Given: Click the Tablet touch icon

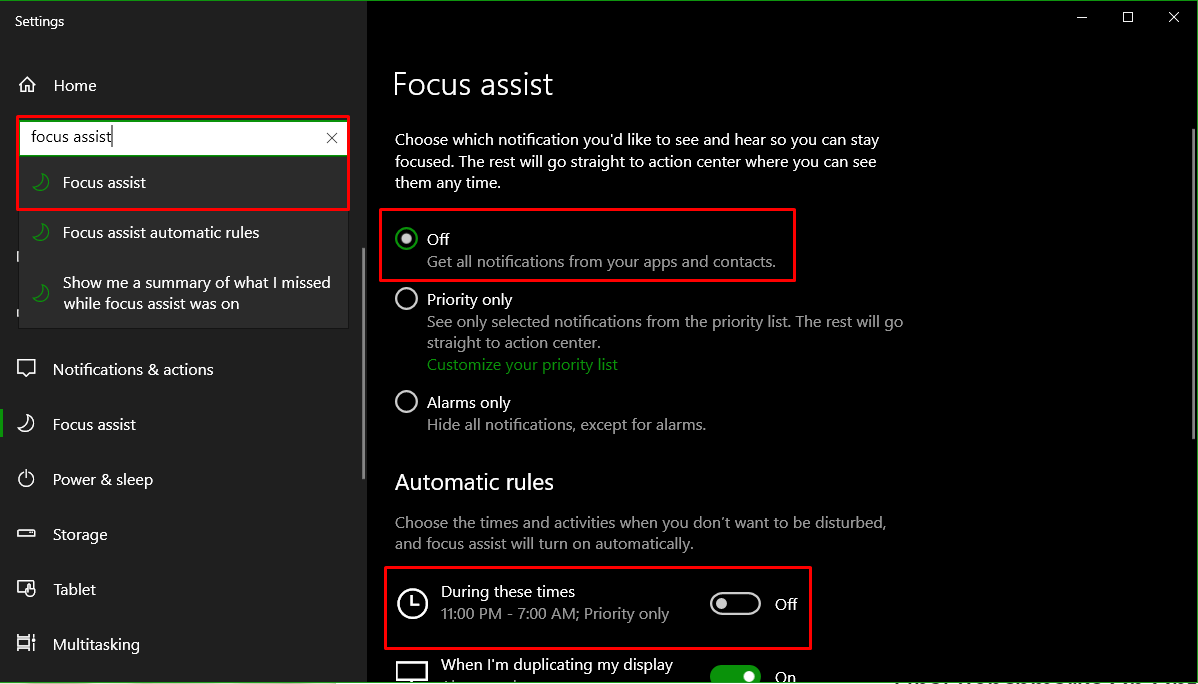Looking at the screenshot, I should tap(27, 589).
